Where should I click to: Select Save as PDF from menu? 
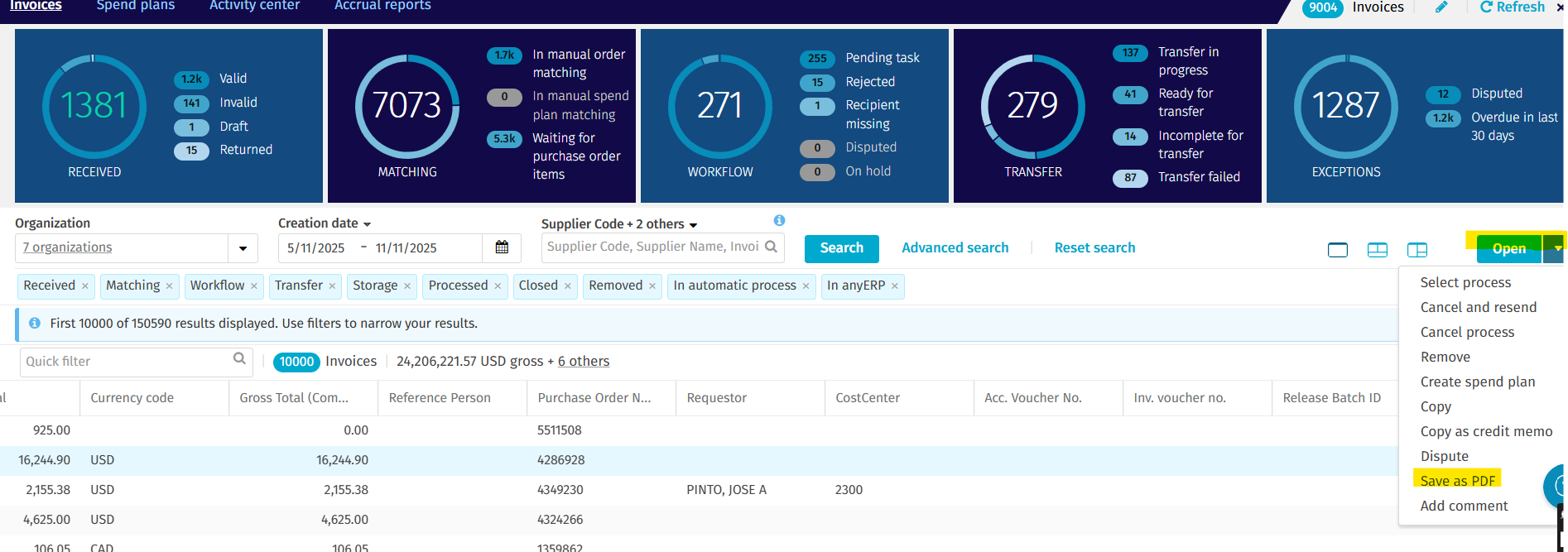pyautogui.click(x=1457, y=481)
